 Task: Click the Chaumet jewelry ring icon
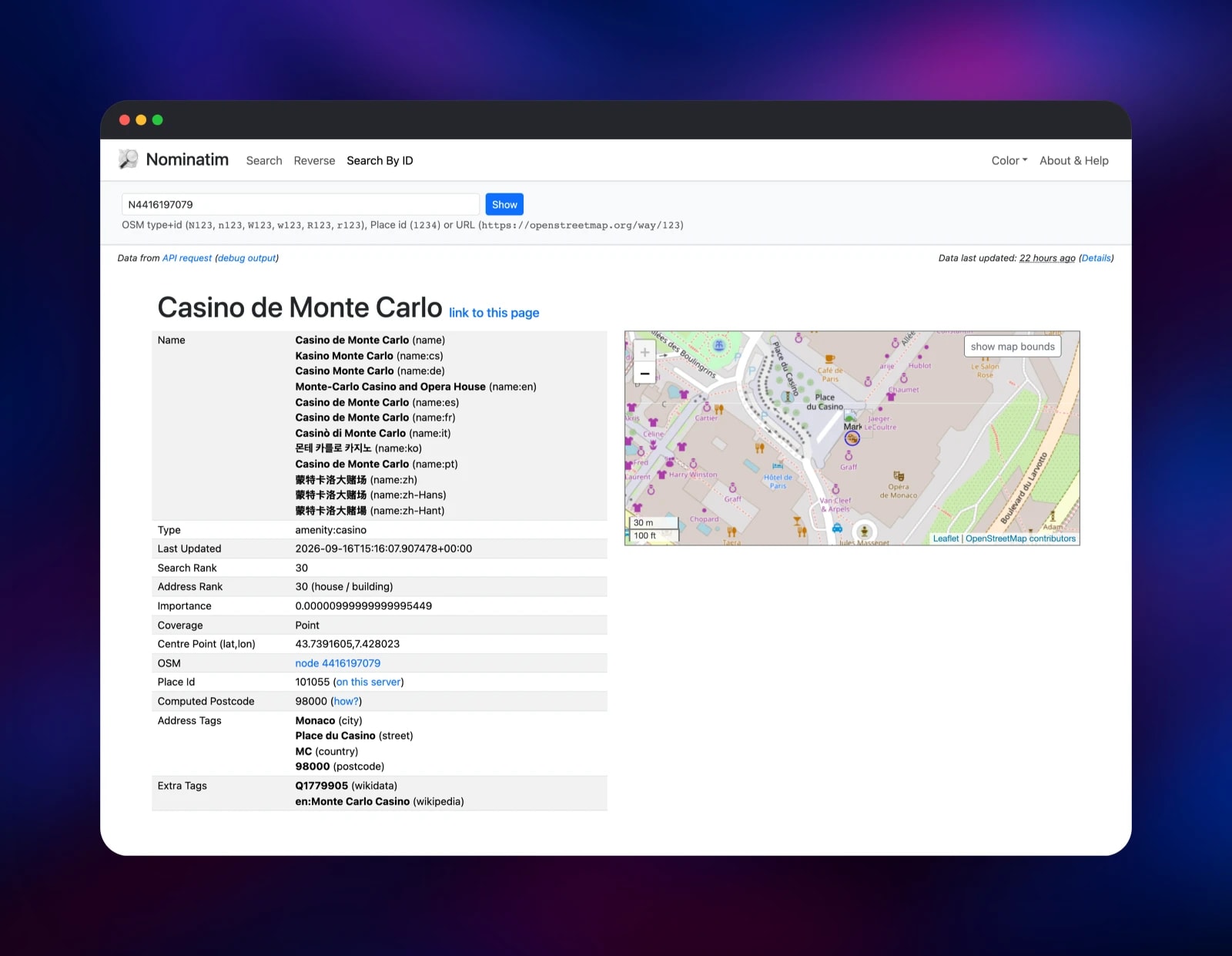point(904,377)
